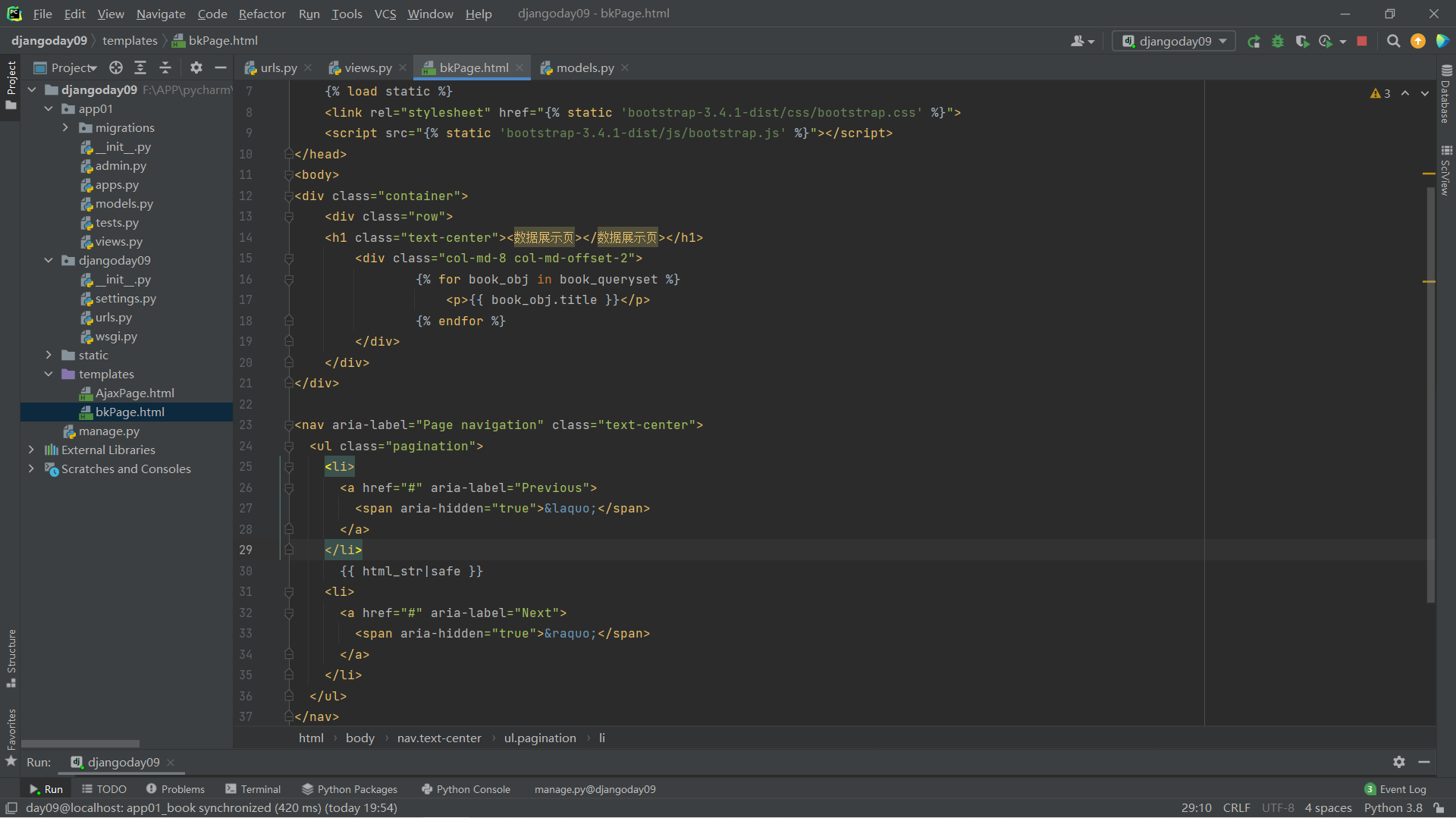This screenshot has width=1456, height=818.
Task: Start debugging with the bug icon
Action: click(1278, 42)
